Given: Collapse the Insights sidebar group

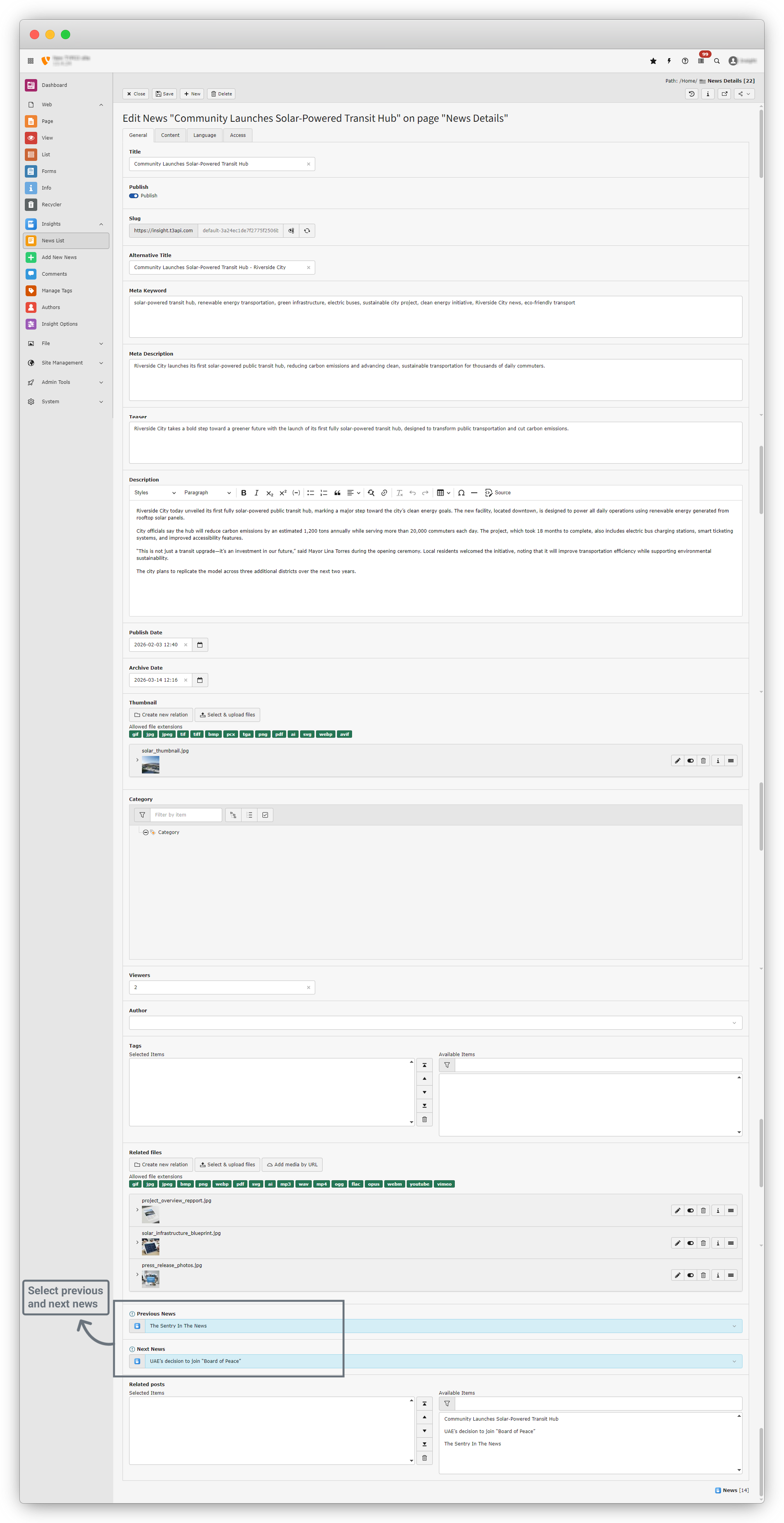Looking at the screenshot, I should [x=101, y=224].
